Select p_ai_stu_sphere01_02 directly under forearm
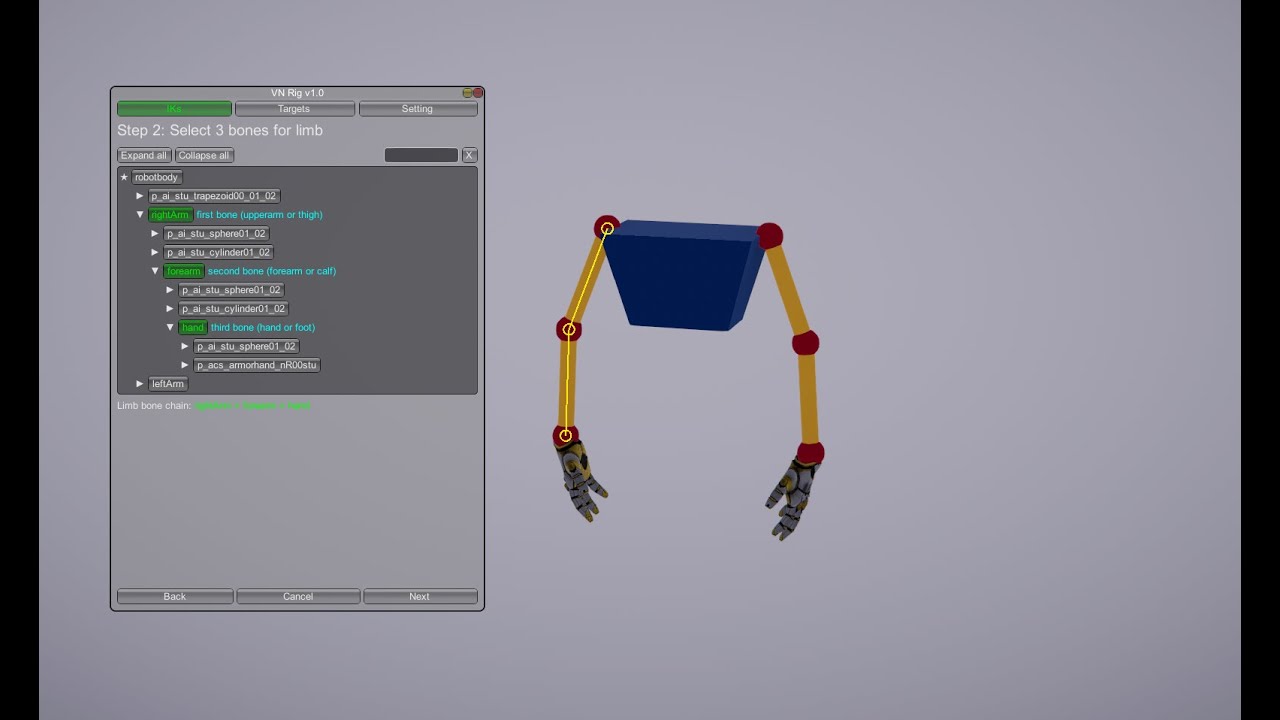 tap(231, 290)
